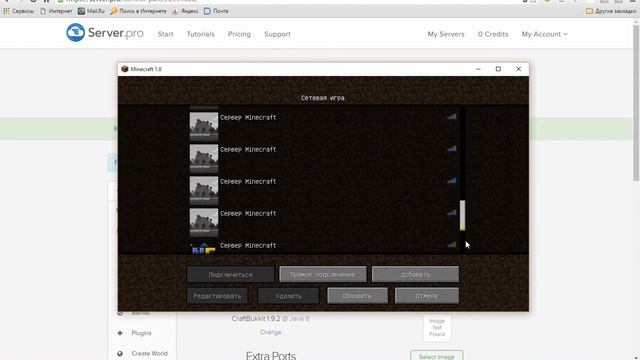
Task: Go to the Start page on Server.pro
Action: [x=165, y=34]
